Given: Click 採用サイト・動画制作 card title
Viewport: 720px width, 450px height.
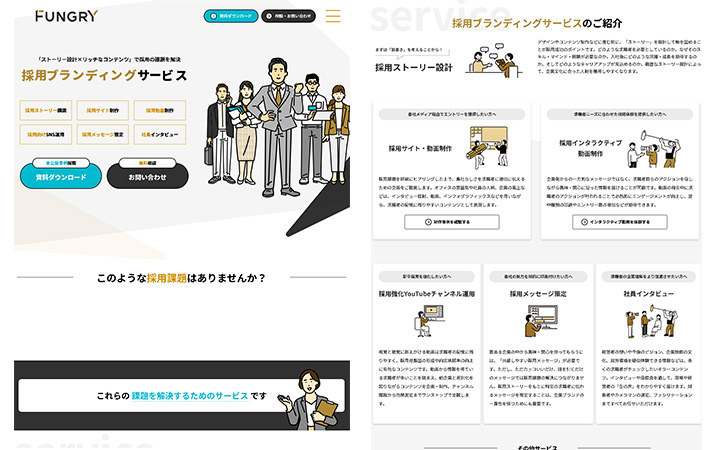Looking at the screenshot, I should point(420,148).
